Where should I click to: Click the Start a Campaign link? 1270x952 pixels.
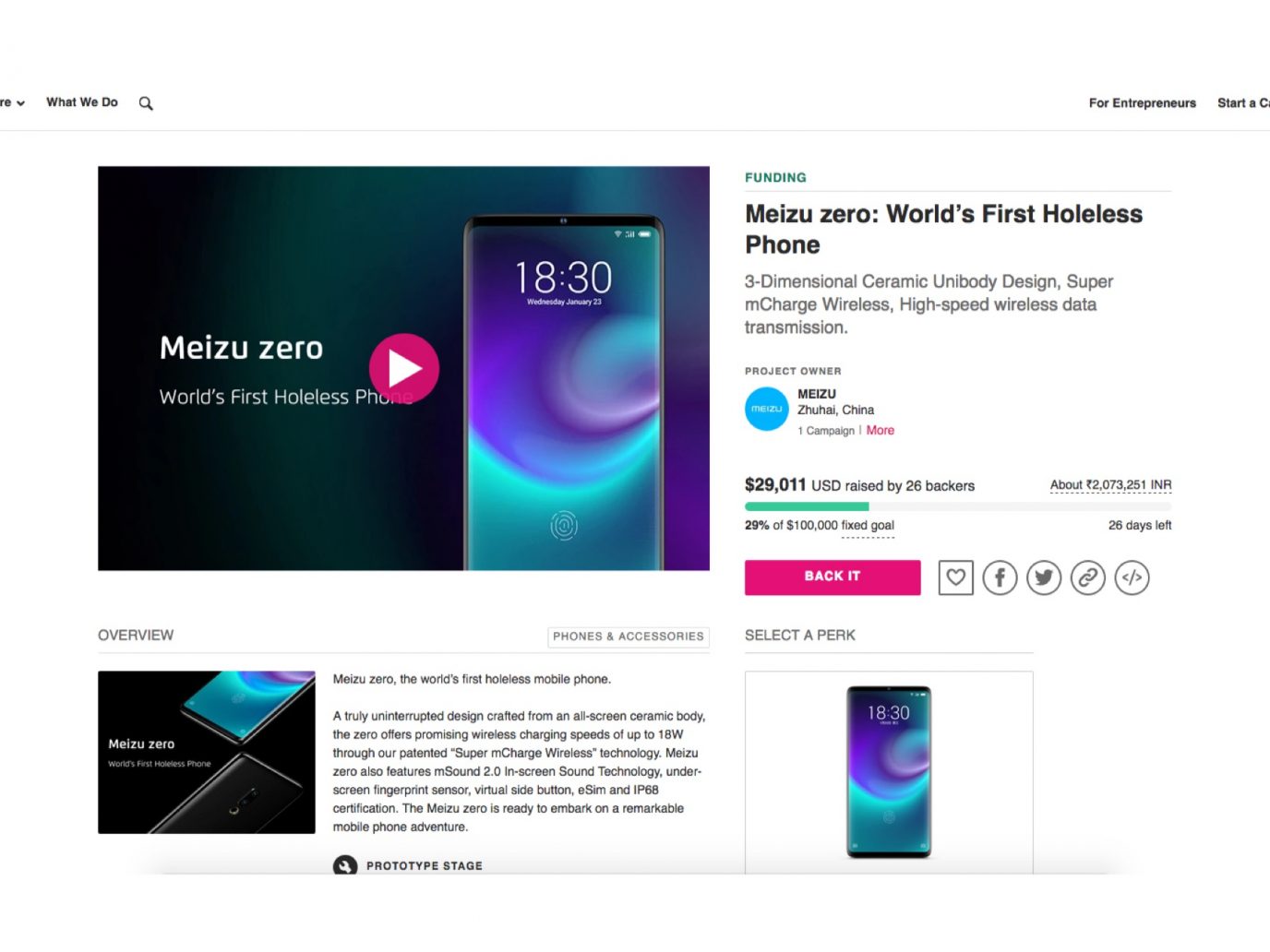click(1243, 103)
